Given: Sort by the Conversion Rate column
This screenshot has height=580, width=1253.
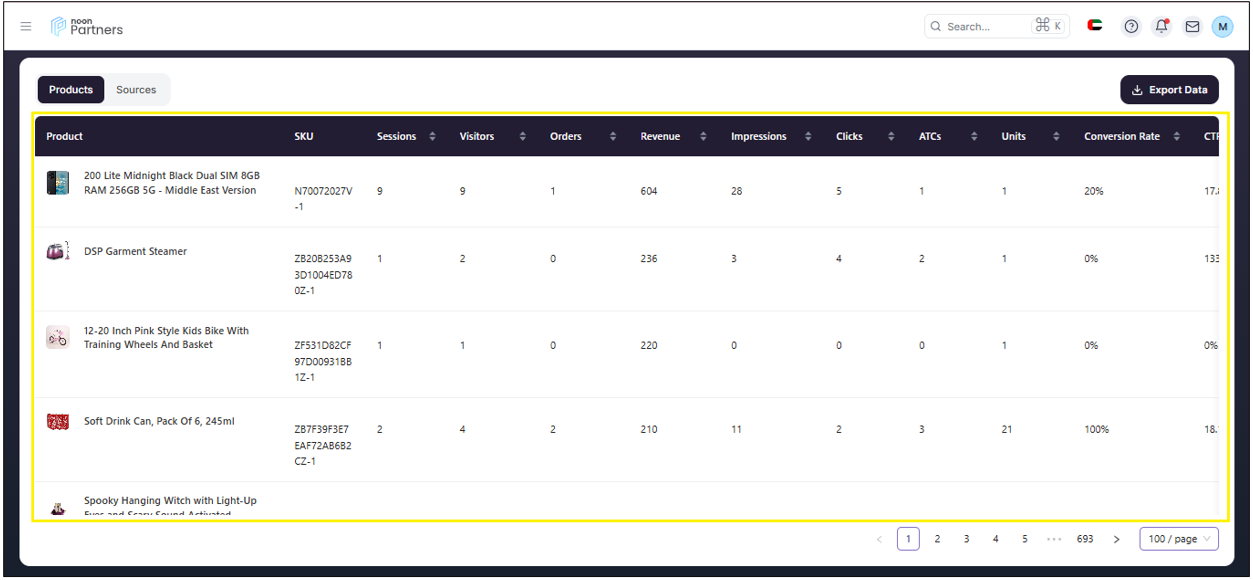Looking at the screenshot, I should (1177, 137).
